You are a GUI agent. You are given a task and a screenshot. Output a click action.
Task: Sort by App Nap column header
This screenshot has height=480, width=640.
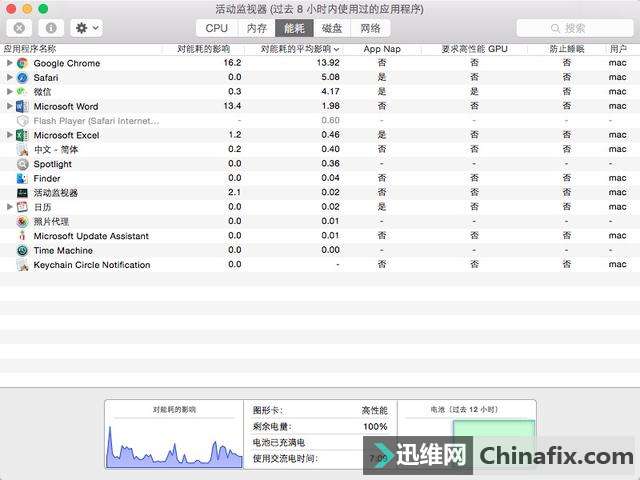pyautogui.click(x=382, y=49)
